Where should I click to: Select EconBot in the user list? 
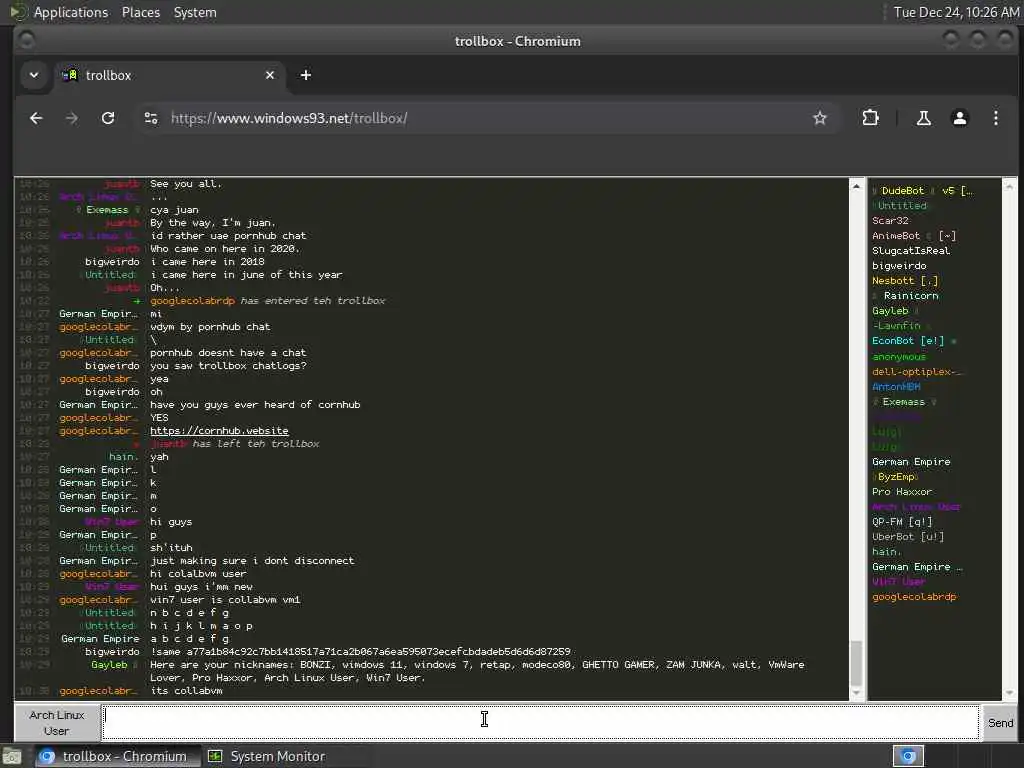coord(914,341)
